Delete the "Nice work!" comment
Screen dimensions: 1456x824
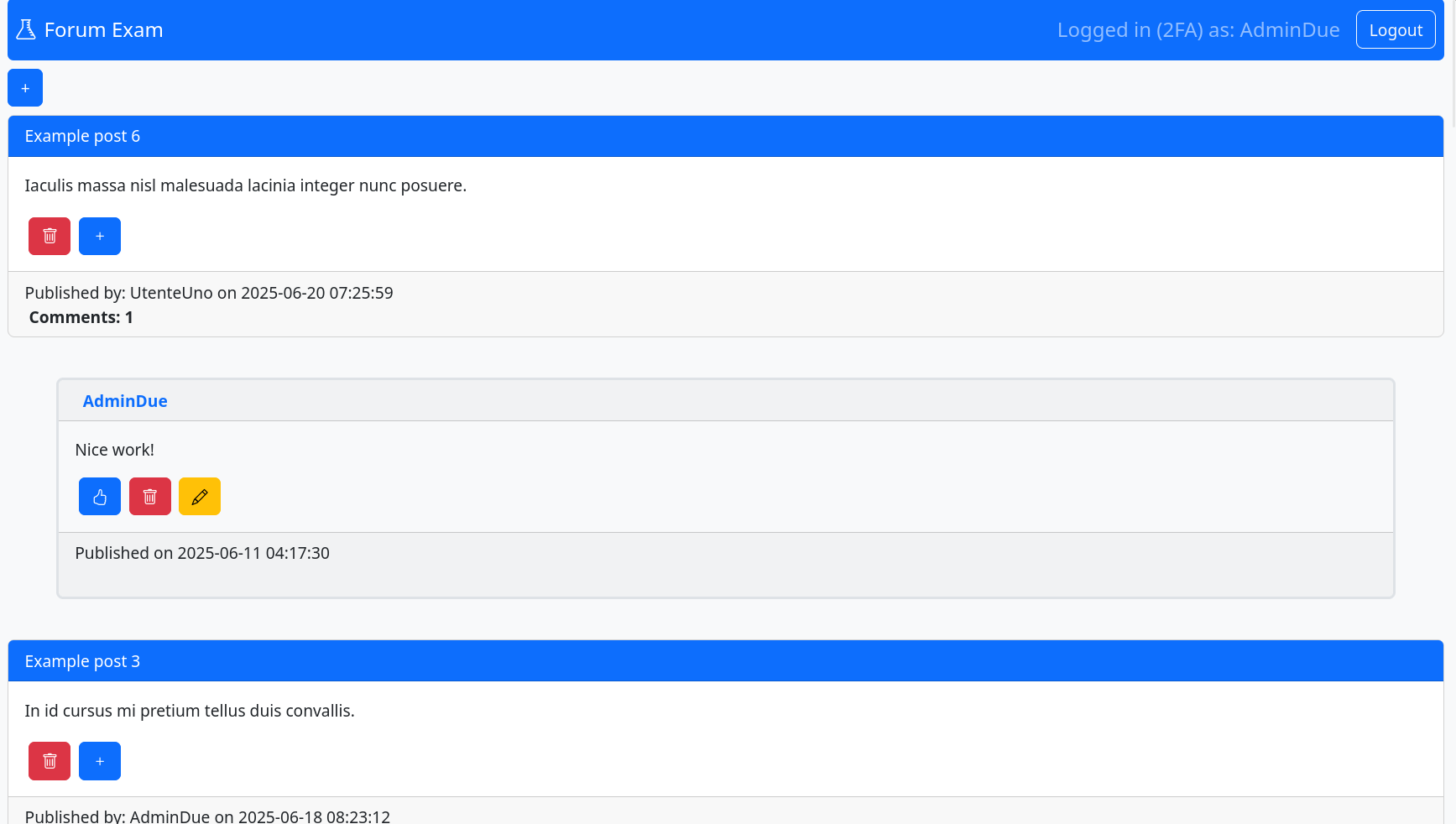pyautogui.click(x=149, y=496)
